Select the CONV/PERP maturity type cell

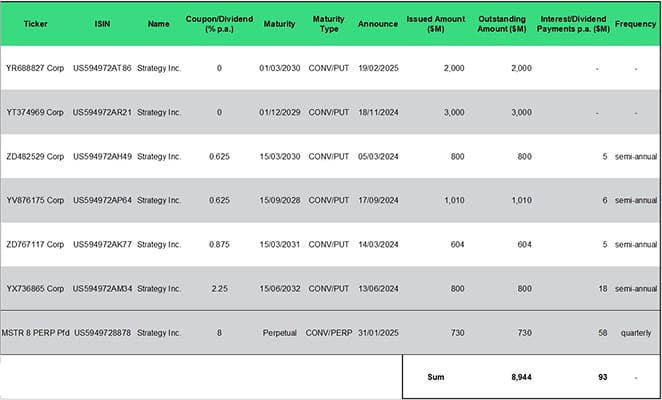(329, 333)
